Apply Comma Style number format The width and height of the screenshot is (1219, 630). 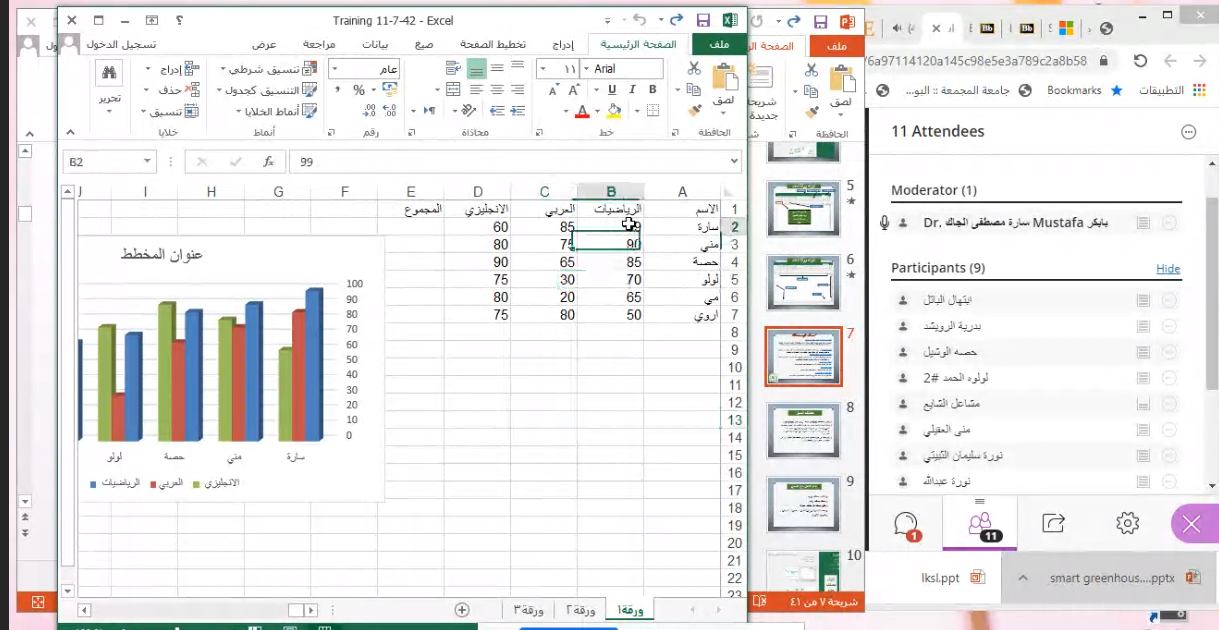click(x=337, y=90)
